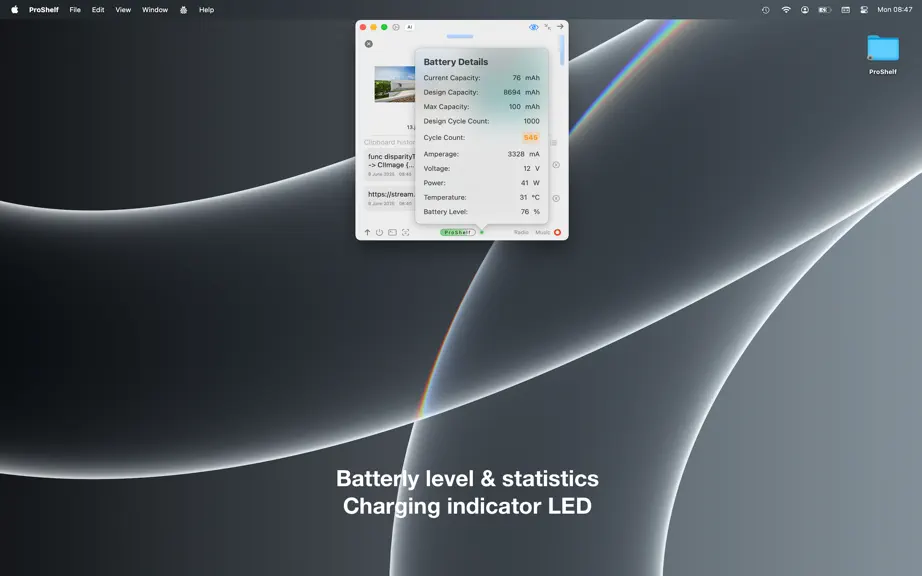This screenshot has height=576, width=922.
Task: Click the Radio button in the bottom bar
Action: click(x=521, y=232)
